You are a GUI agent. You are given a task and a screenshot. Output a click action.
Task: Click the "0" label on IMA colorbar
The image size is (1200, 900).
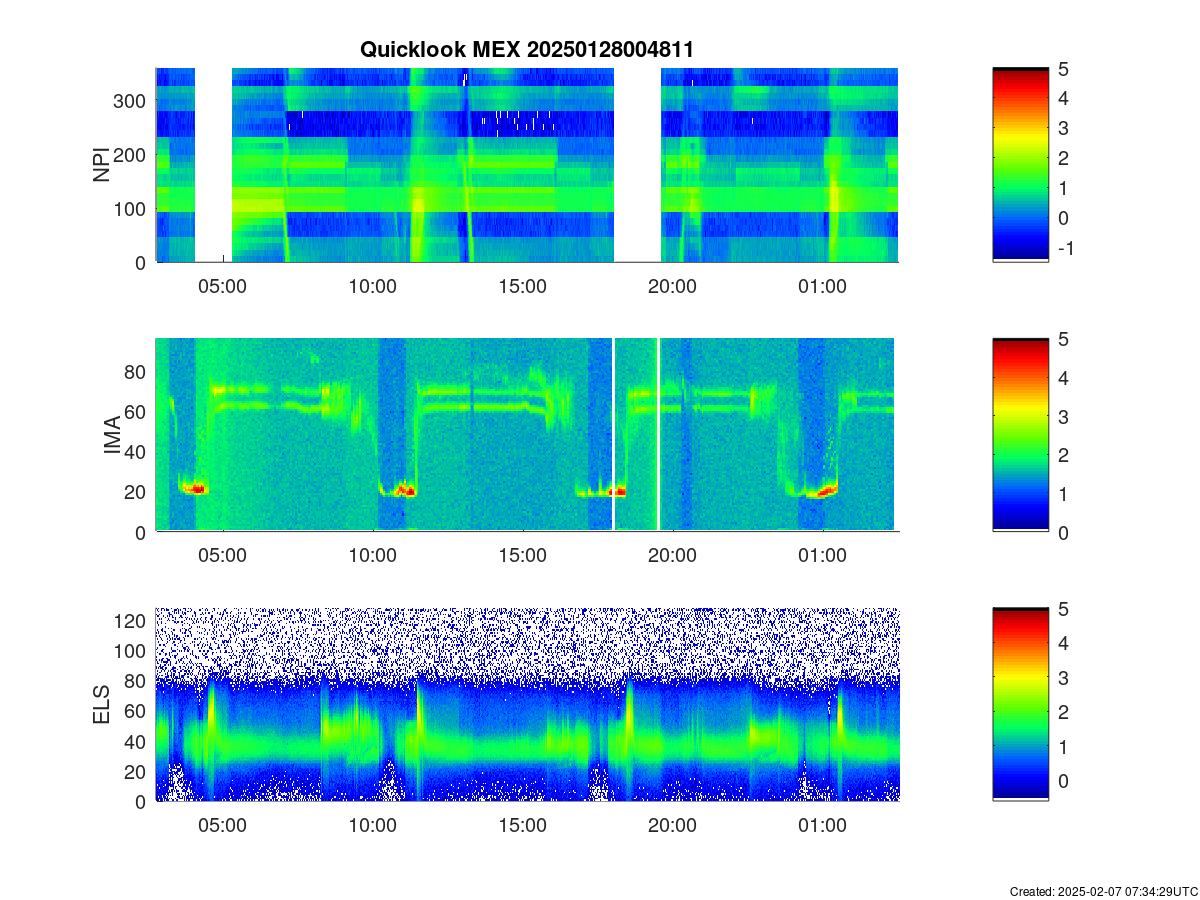click(1062, 532)
